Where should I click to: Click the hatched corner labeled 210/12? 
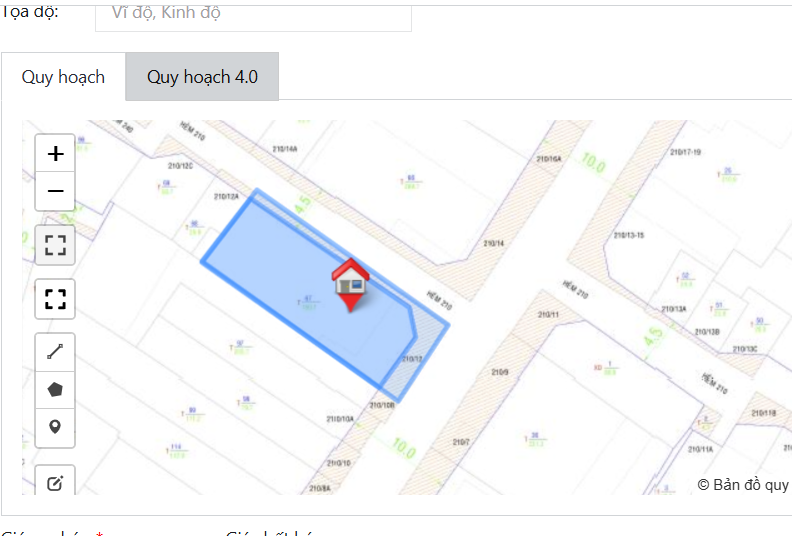point(414,361)
